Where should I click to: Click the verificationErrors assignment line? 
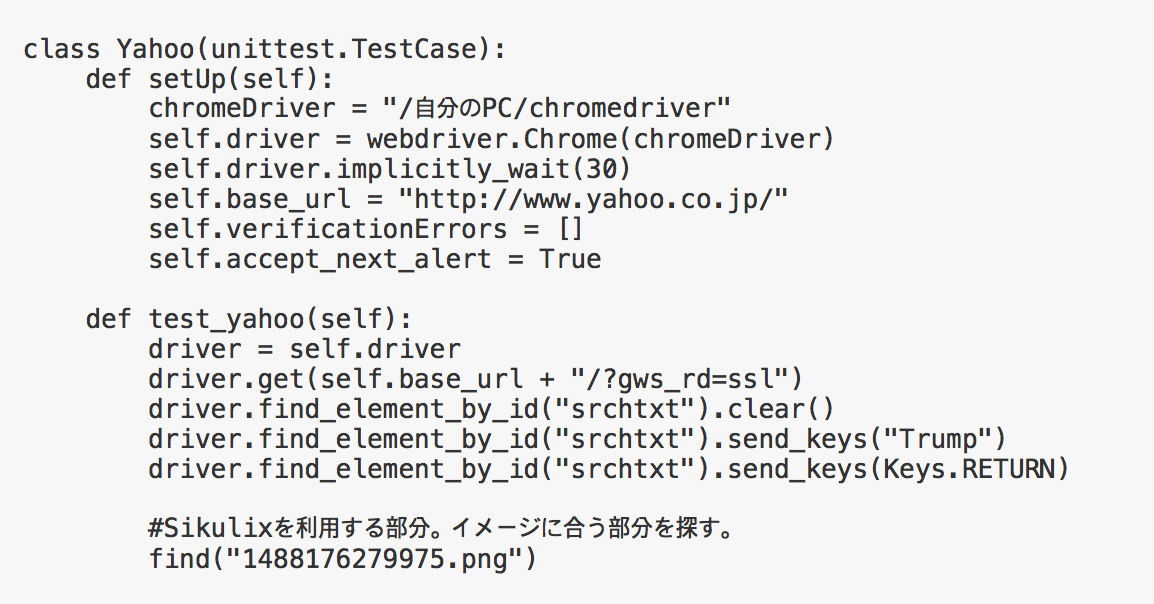pos(366,230)
